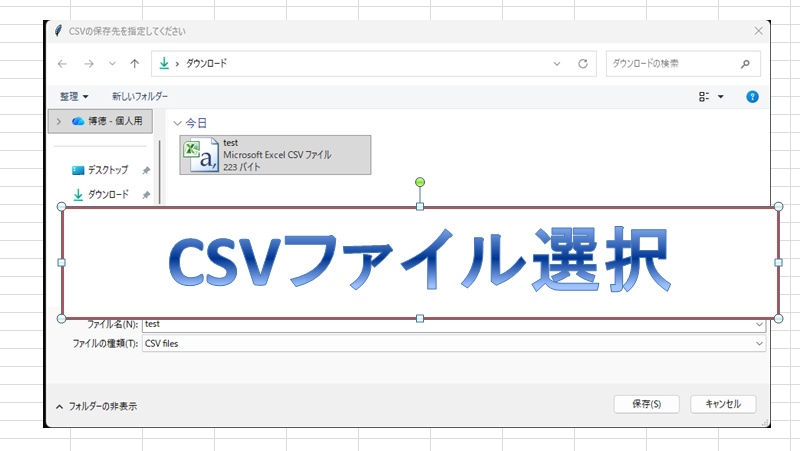This screenshot has height=451, width=800.
Task: Unpin ダウンロード using its pin icon
Action: (146, 195)
